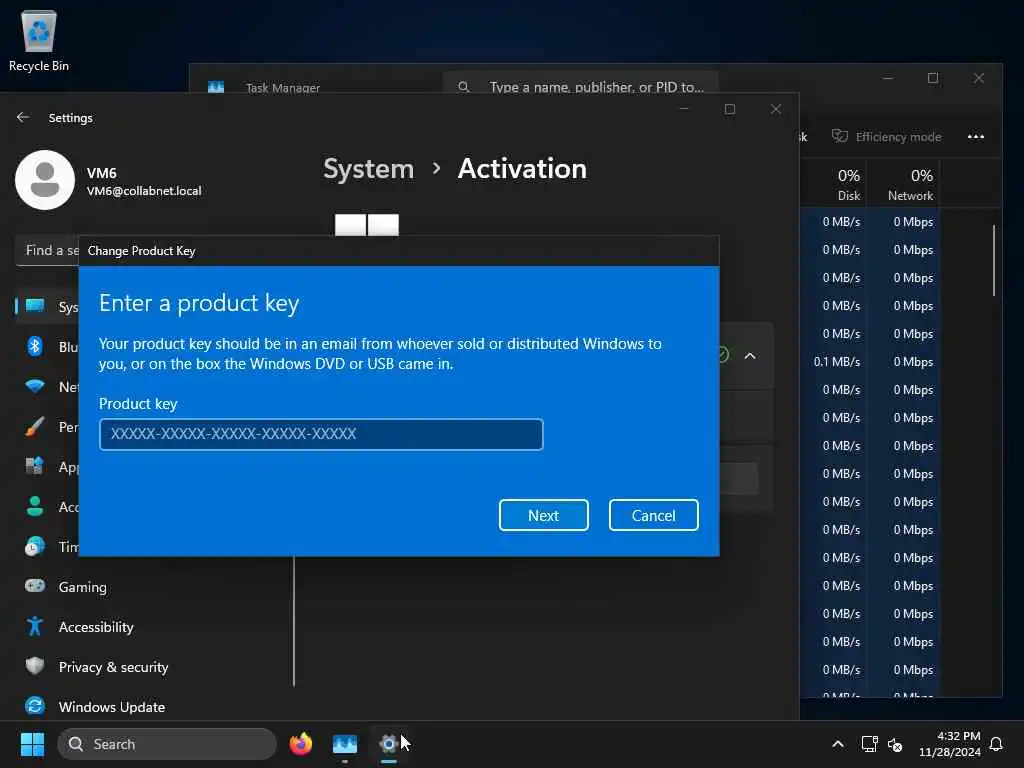The image size is (1024, 768).
Task: Maximize the Settings window
Action: coord(730,109)
